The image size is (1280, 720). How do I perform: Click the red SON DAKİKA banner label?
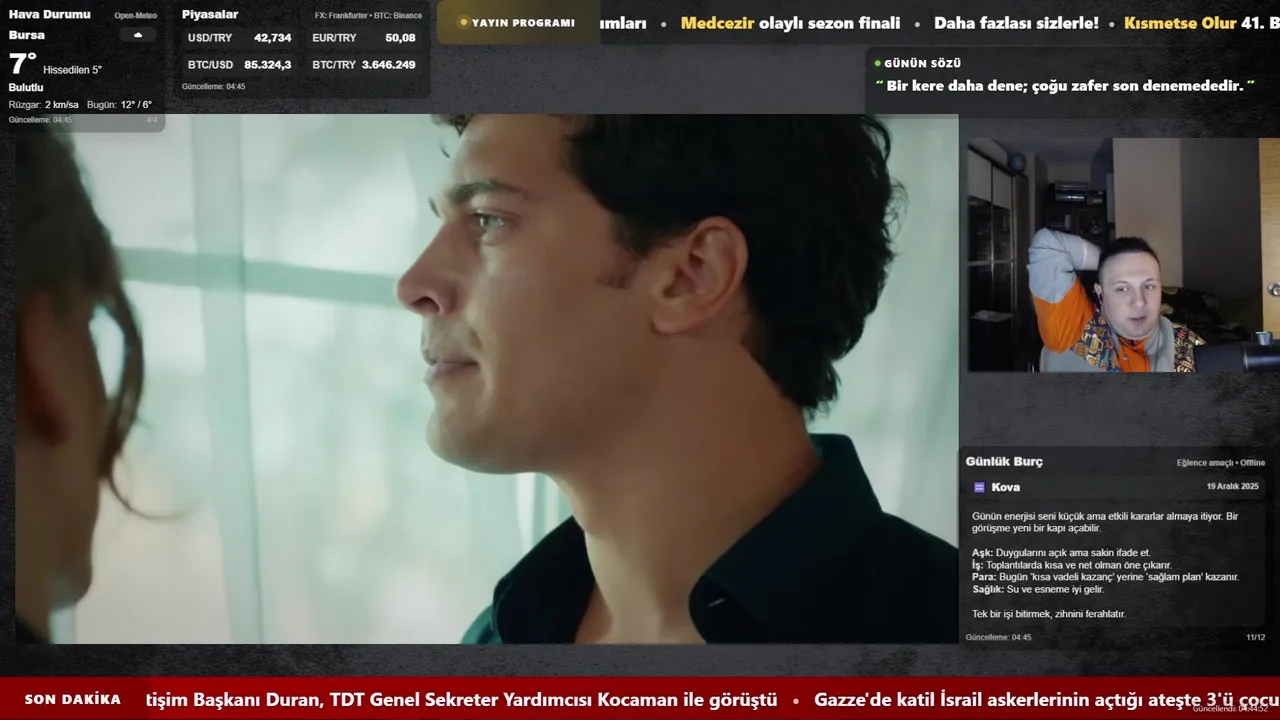click(73, 700)
